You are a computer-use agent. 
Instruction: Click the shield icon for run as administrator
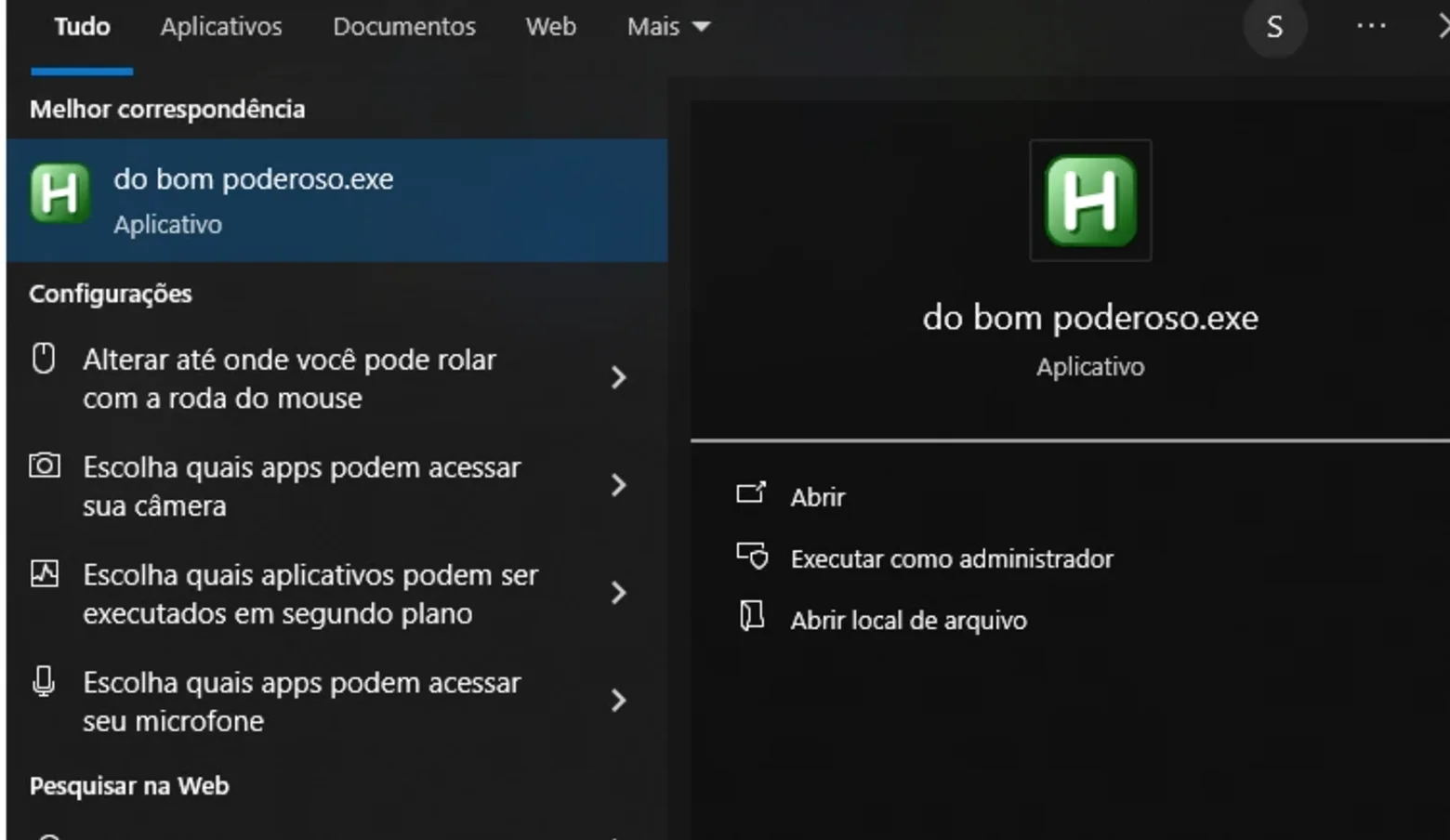click(752, 556)
